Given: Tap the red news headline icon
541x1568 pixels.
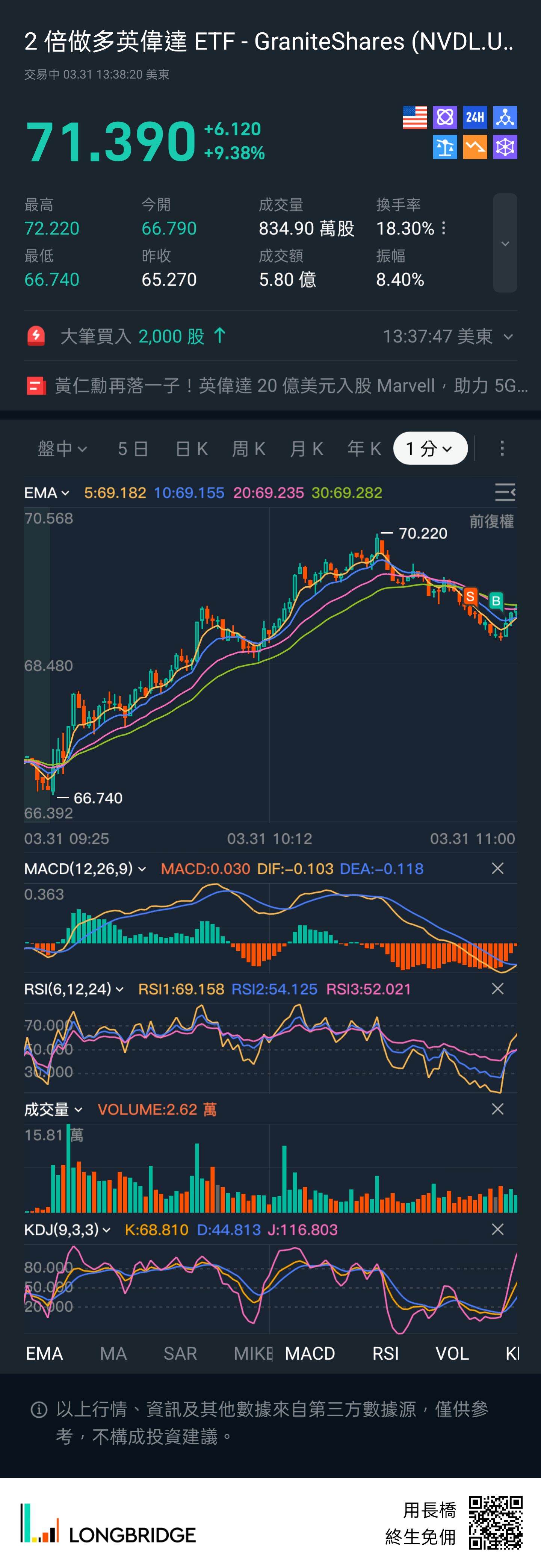Looking at the screenshot, I should 36,386.
